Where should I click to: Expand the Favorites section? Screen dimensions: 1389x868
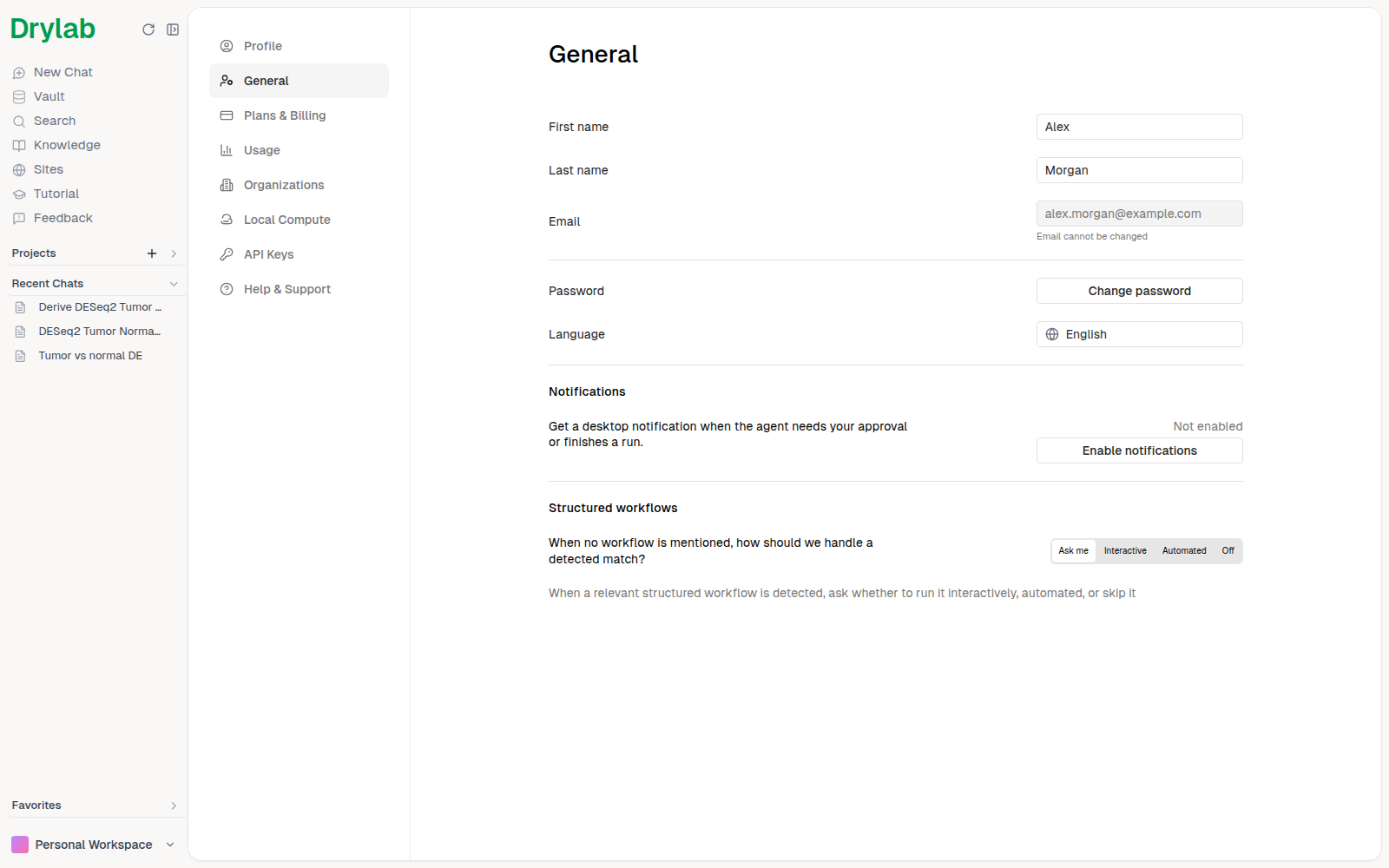pos(174,806)
